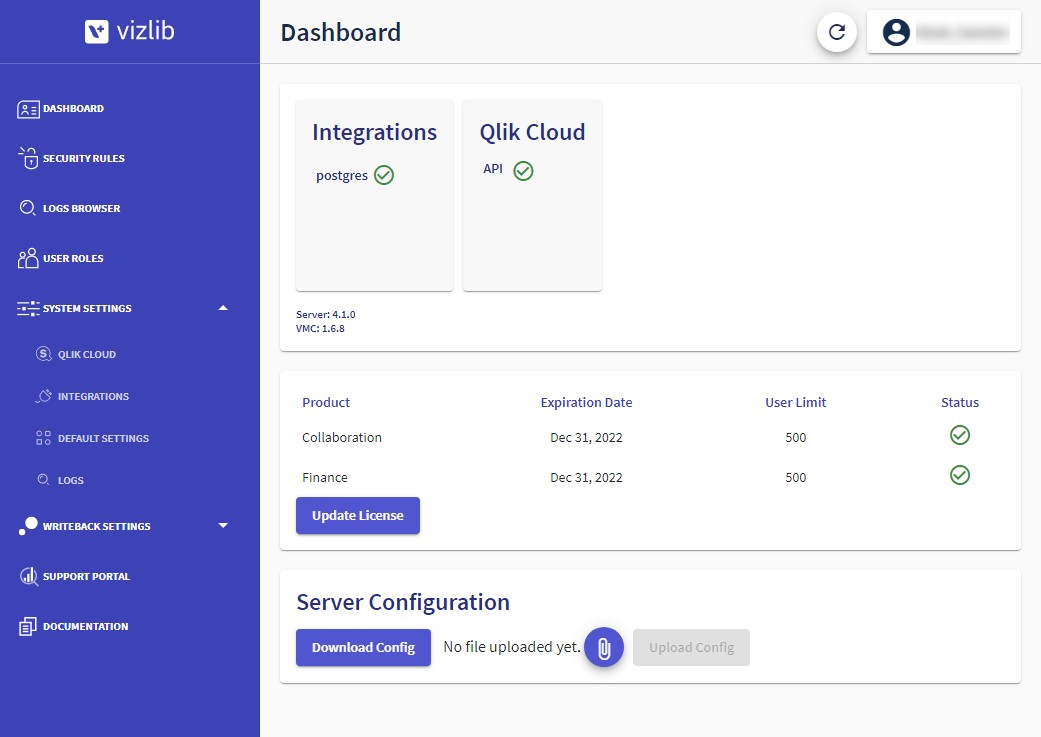
Task: Click the Server: 4.1.0 version text
Action: (325, 314)
